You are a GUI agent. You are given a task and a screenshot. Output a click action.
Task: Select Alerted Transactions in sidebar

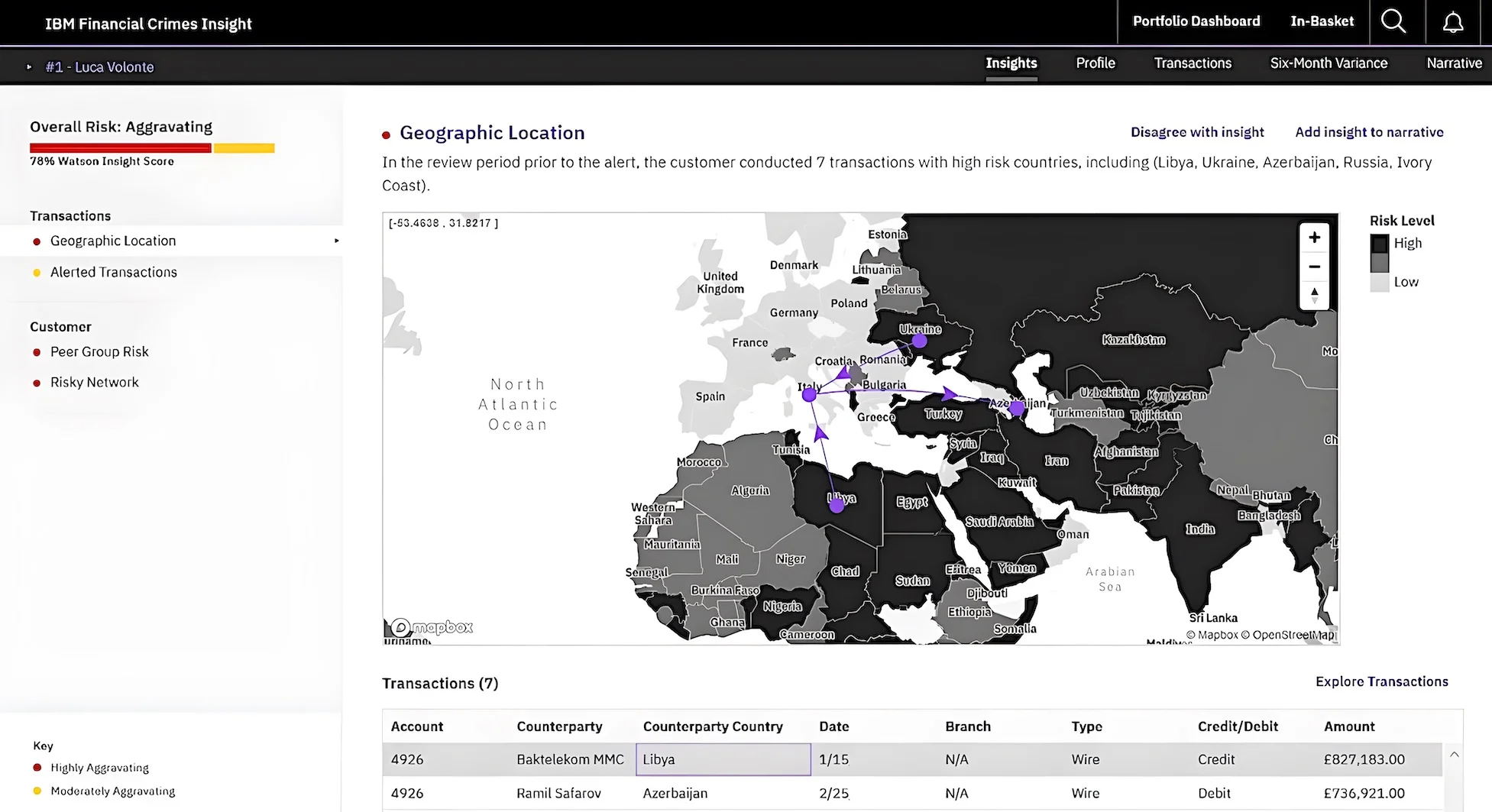114,272
